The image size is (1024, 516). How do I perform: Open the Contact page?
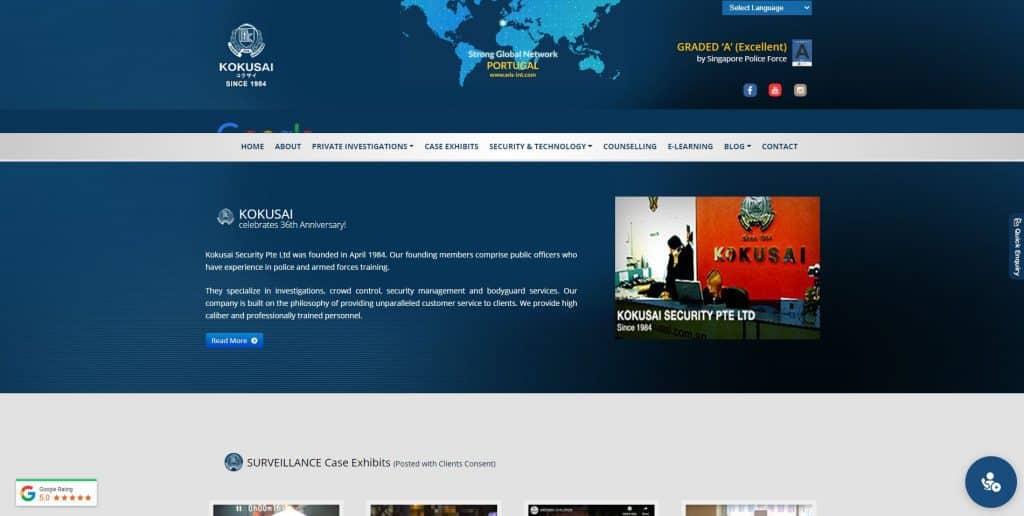point(780,146)
